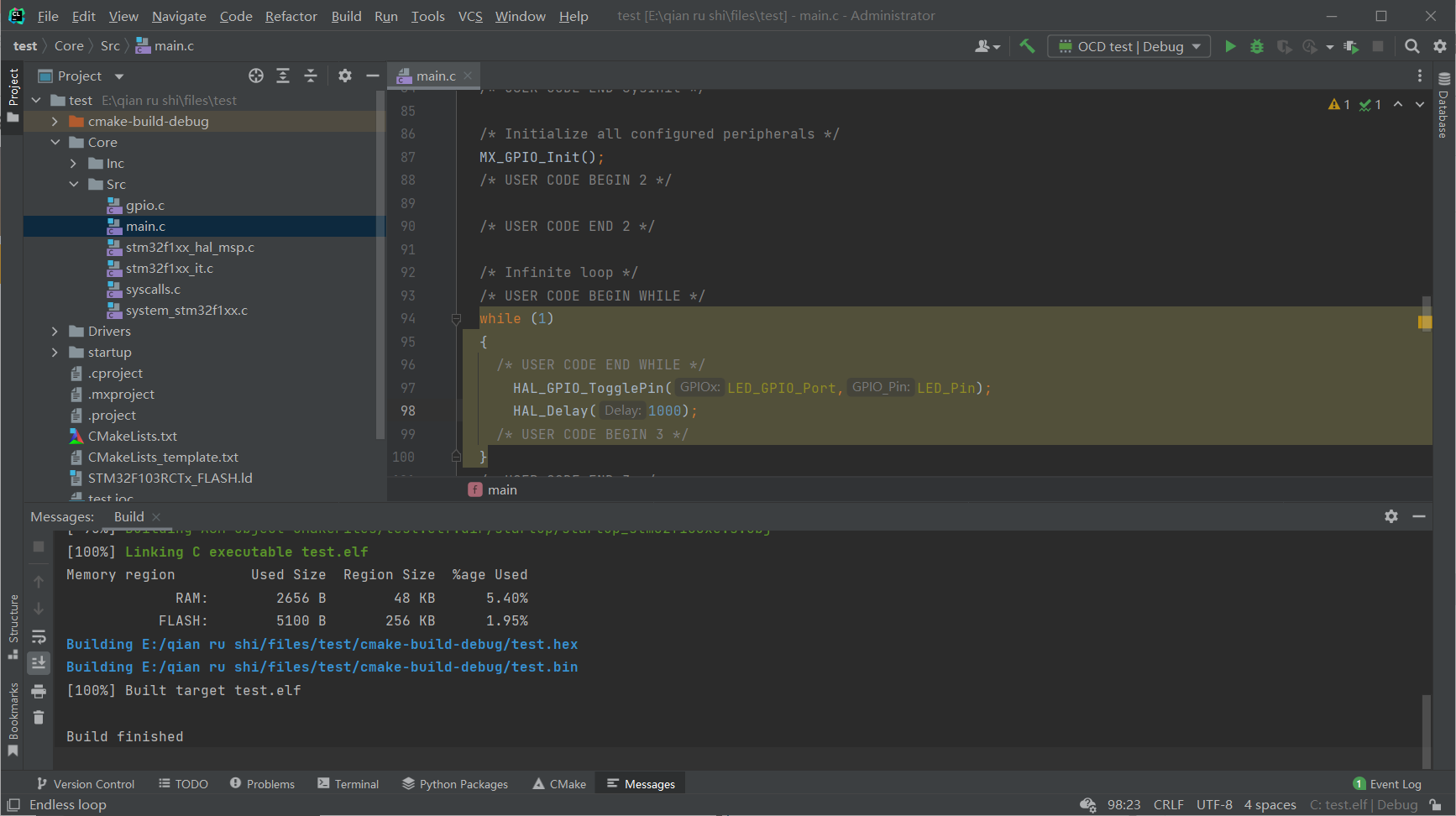The width and height of the screenshot is (1456, 816).
Task: Minimize the Messages panel
Action: (1419, 516)
